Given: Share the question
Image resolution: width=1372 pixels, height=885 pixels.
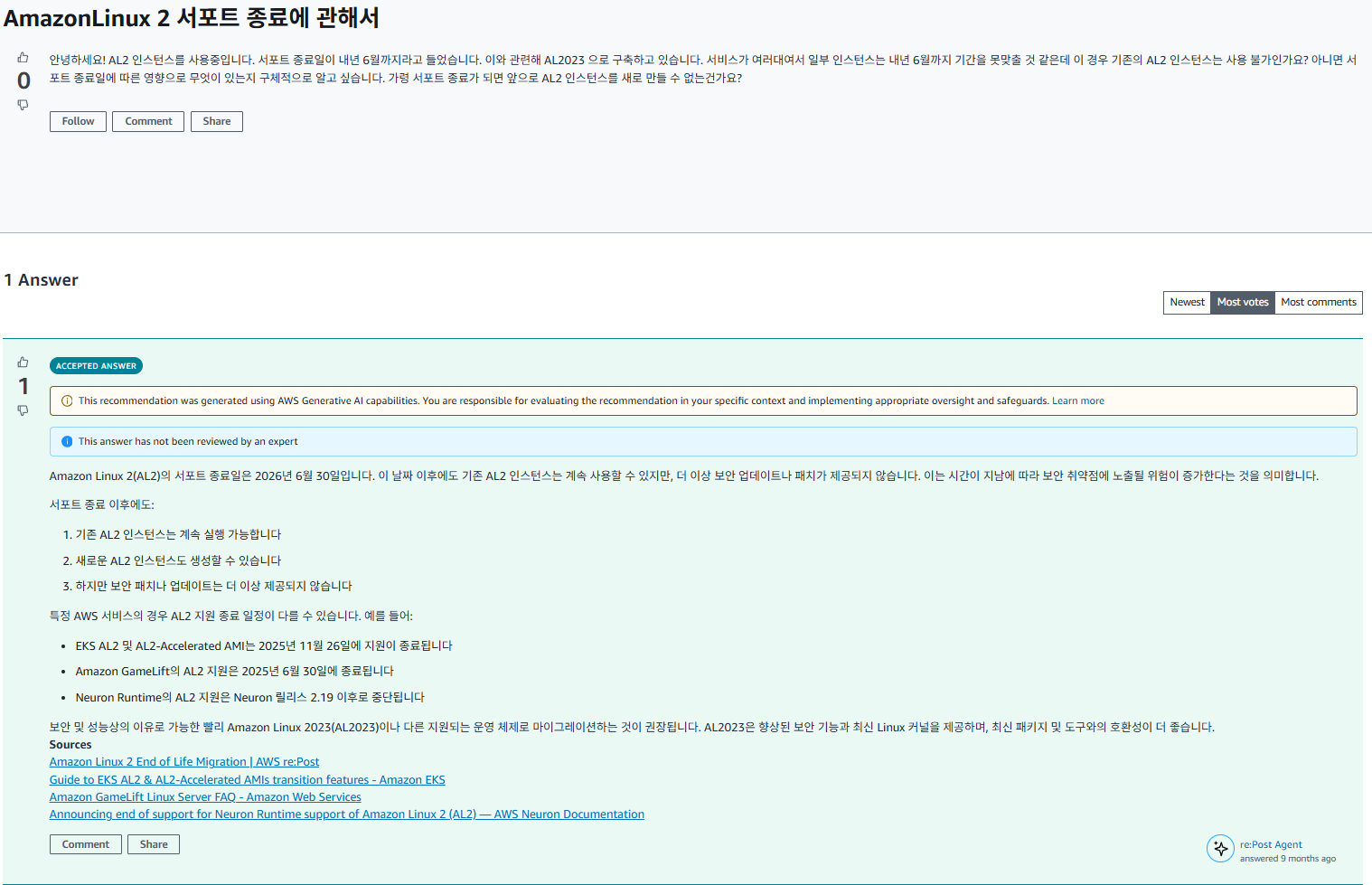Looking at the screenshot, I should [217, 121].
